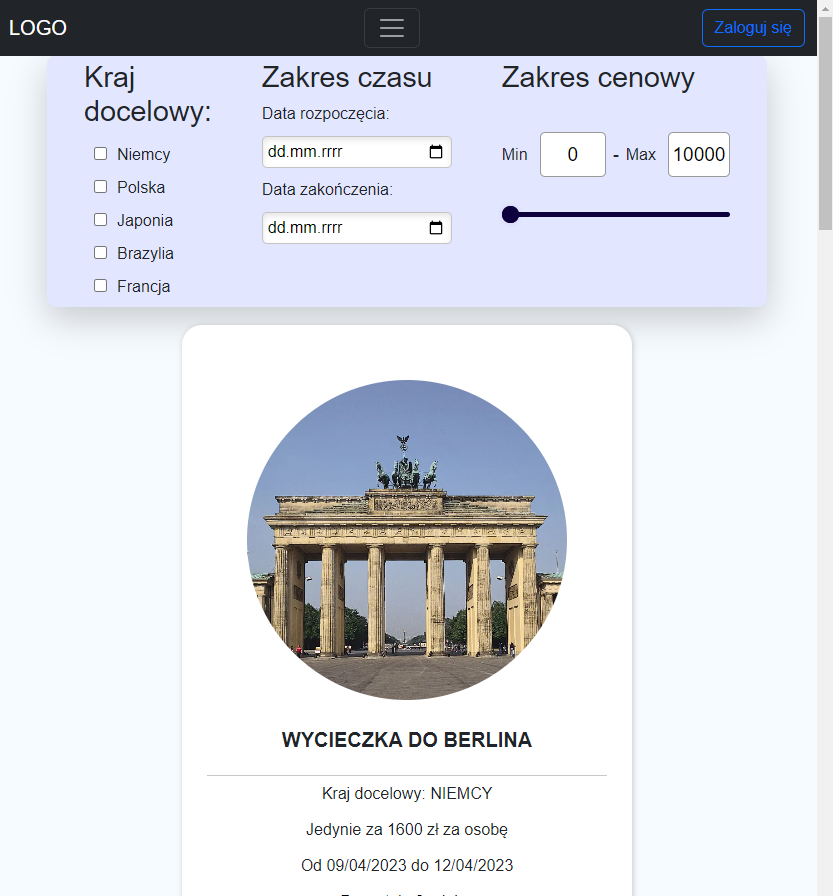Screen dimensions: 833x896
Task: Click the Brandenburg Gate trip image
Action: (407, 540)
